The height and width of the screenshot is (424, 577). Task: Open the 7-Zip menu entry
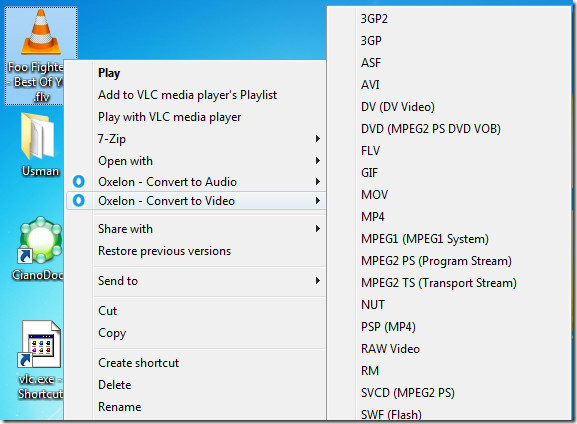tap(112, 139)
